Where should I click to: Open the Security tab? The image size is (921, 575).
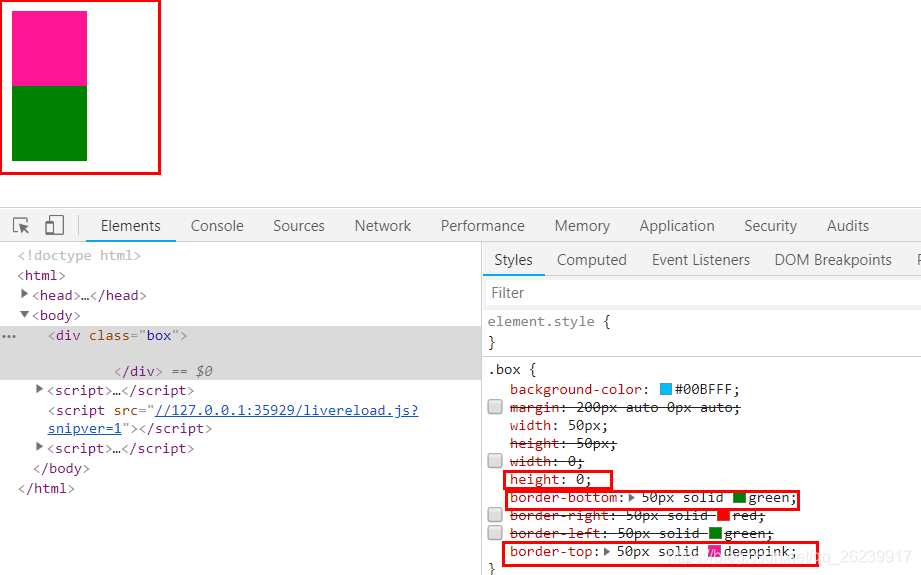(x=770, y=226)
